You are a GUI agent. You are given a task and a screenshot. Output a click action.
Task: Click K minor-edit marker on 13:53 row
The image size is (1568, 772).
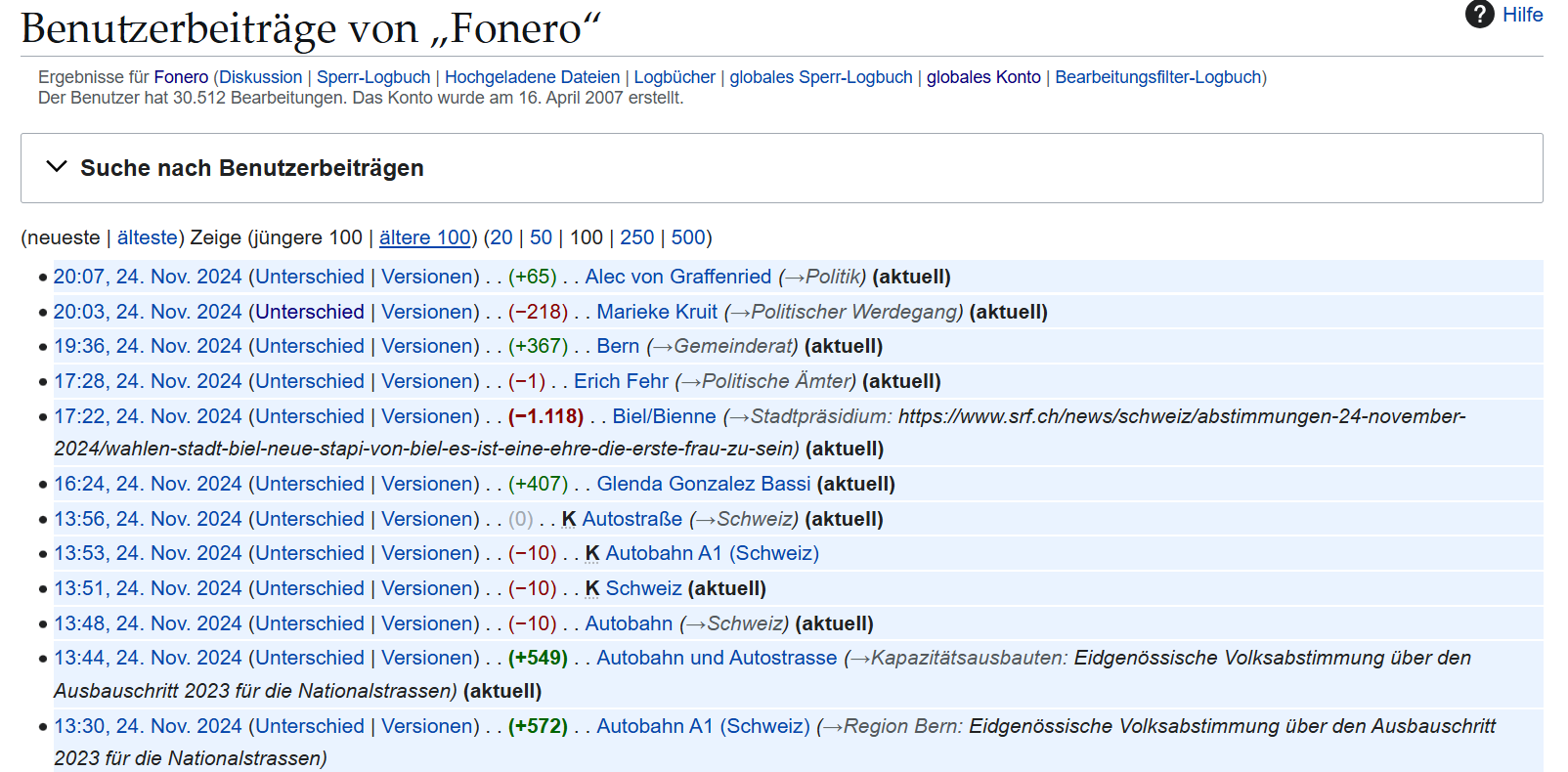pos(592,553)
